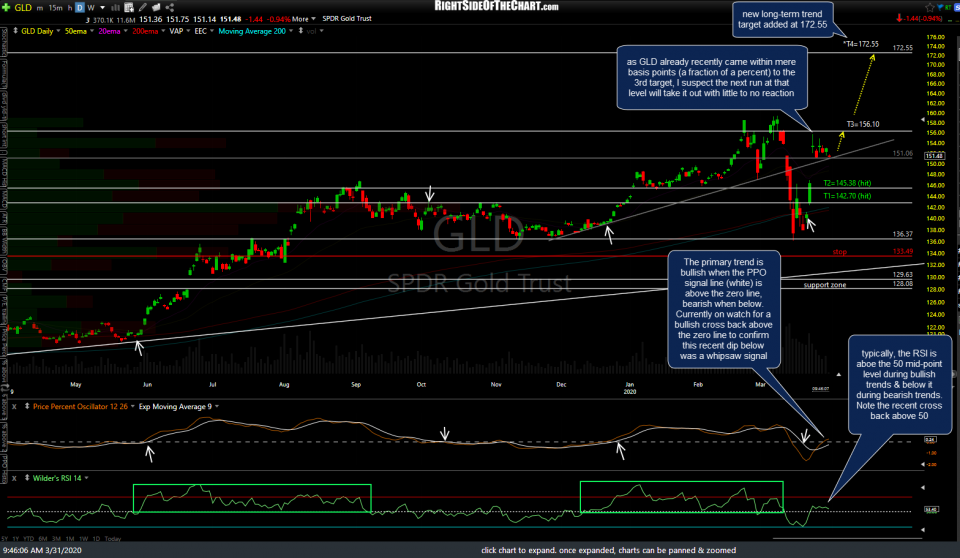Click the T2=145.38 (hit) label
Viewport: 960px width, 558px height.
click(x=847, y=183)
